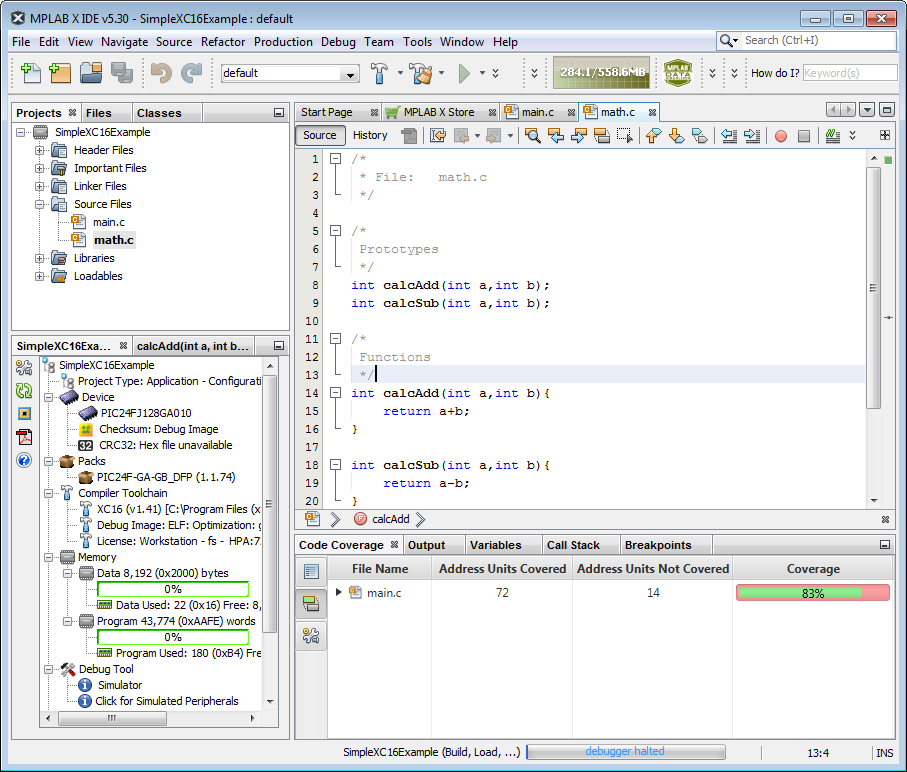Viewport: 907px width, 772px height.
Task: Click the Open Project toolbar icon
Action: tap(91, 73)
